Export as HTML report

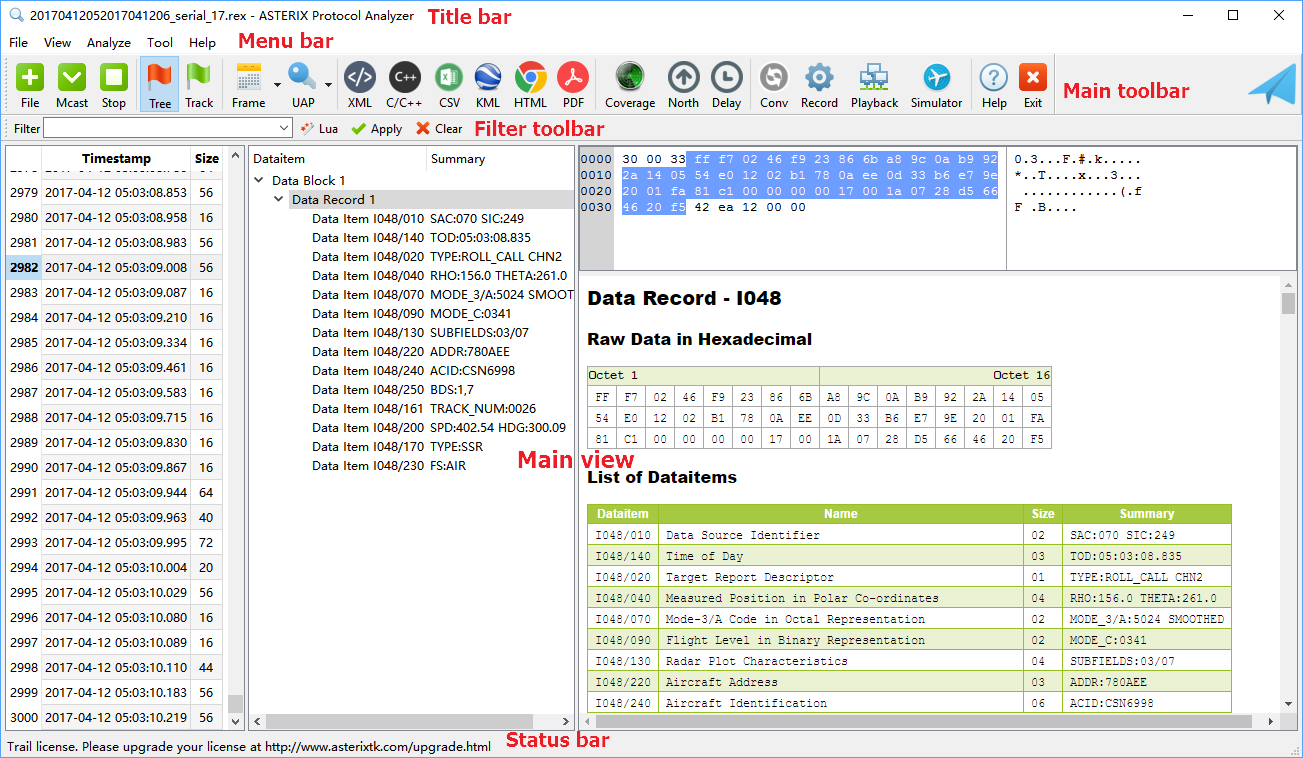click(x=530, y=85)
